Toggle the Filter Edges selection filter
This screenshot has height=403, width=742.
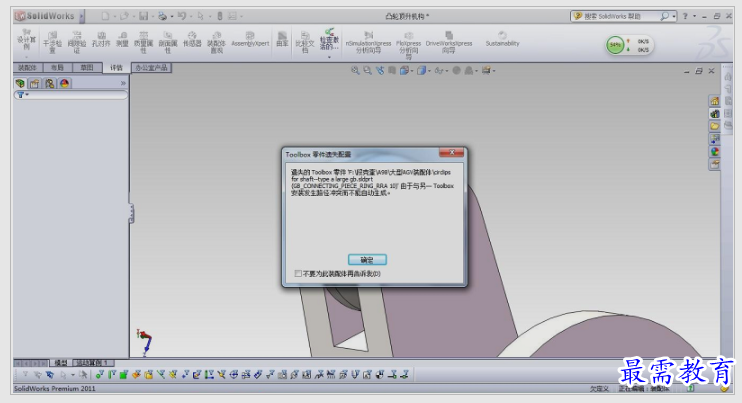tap(111, 375)
